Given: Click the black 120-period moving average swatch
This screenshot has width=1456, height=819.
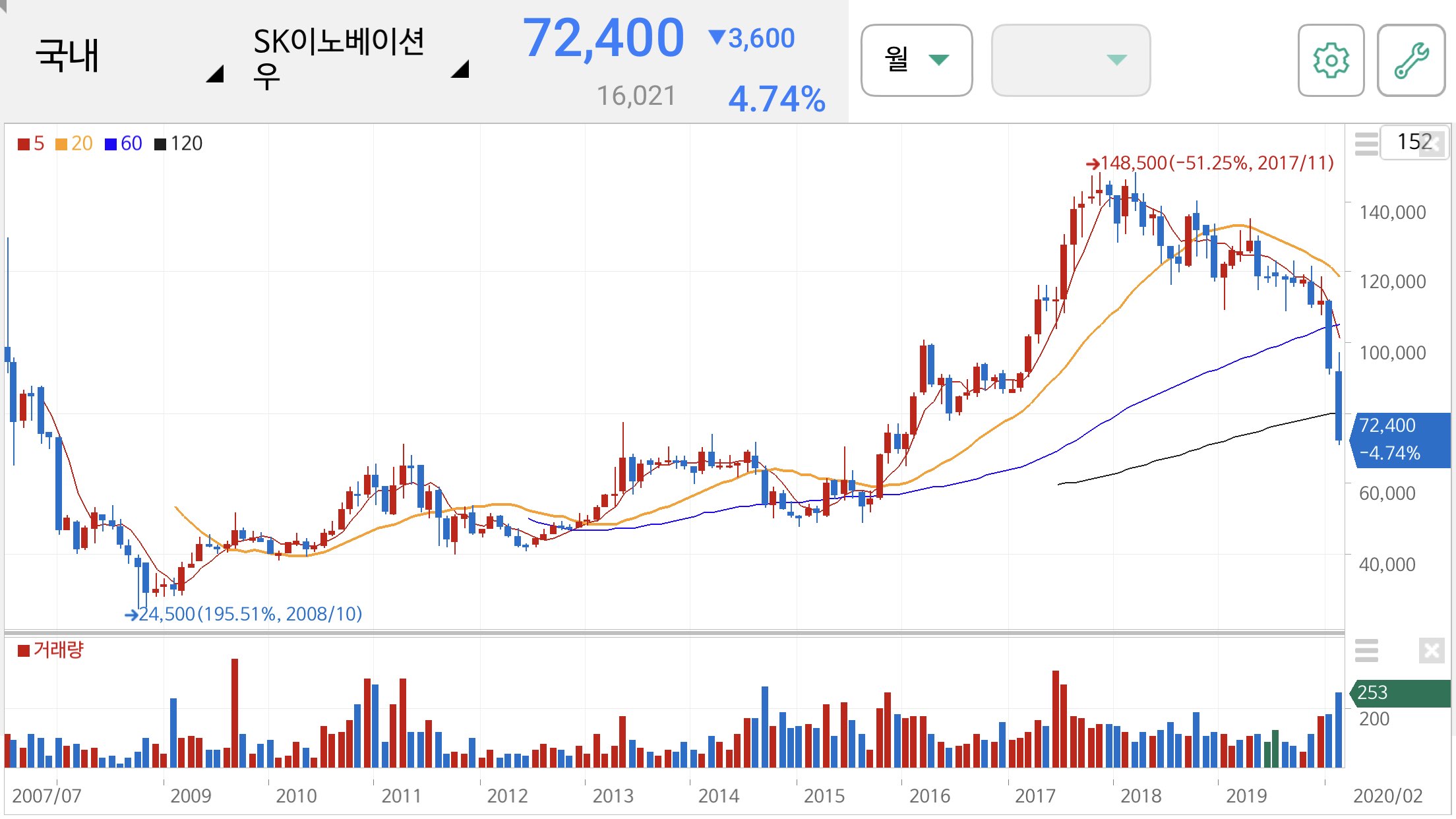Looking at the screenshot, I should pos(160,144).
